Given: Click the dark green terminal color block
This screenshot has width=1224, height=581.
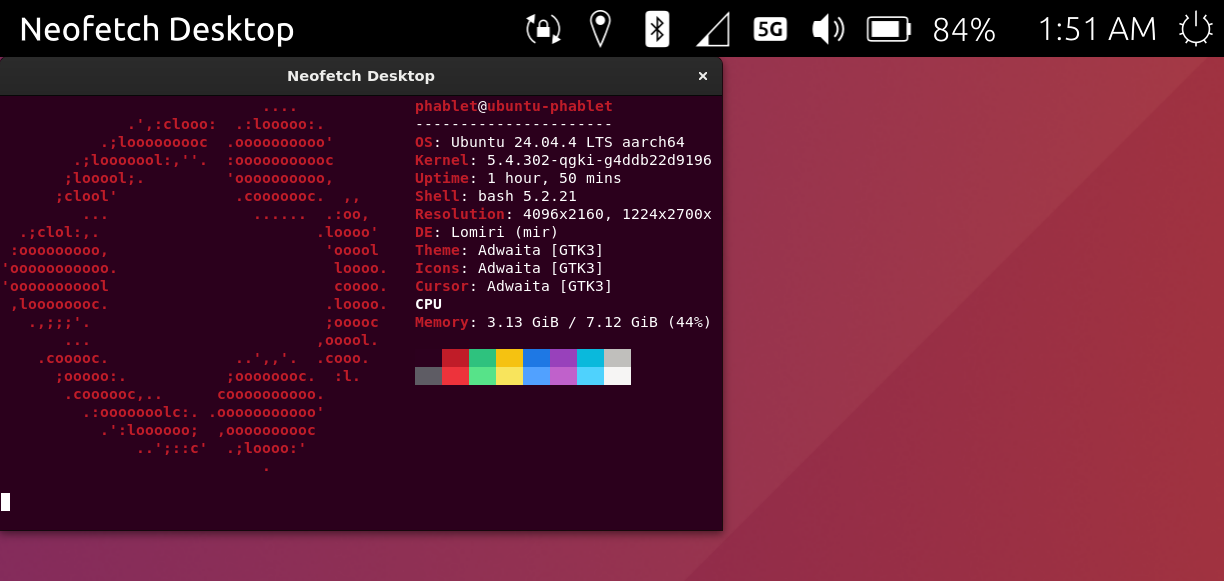Looking at the screenshot, I should click(x=482, y=358).
